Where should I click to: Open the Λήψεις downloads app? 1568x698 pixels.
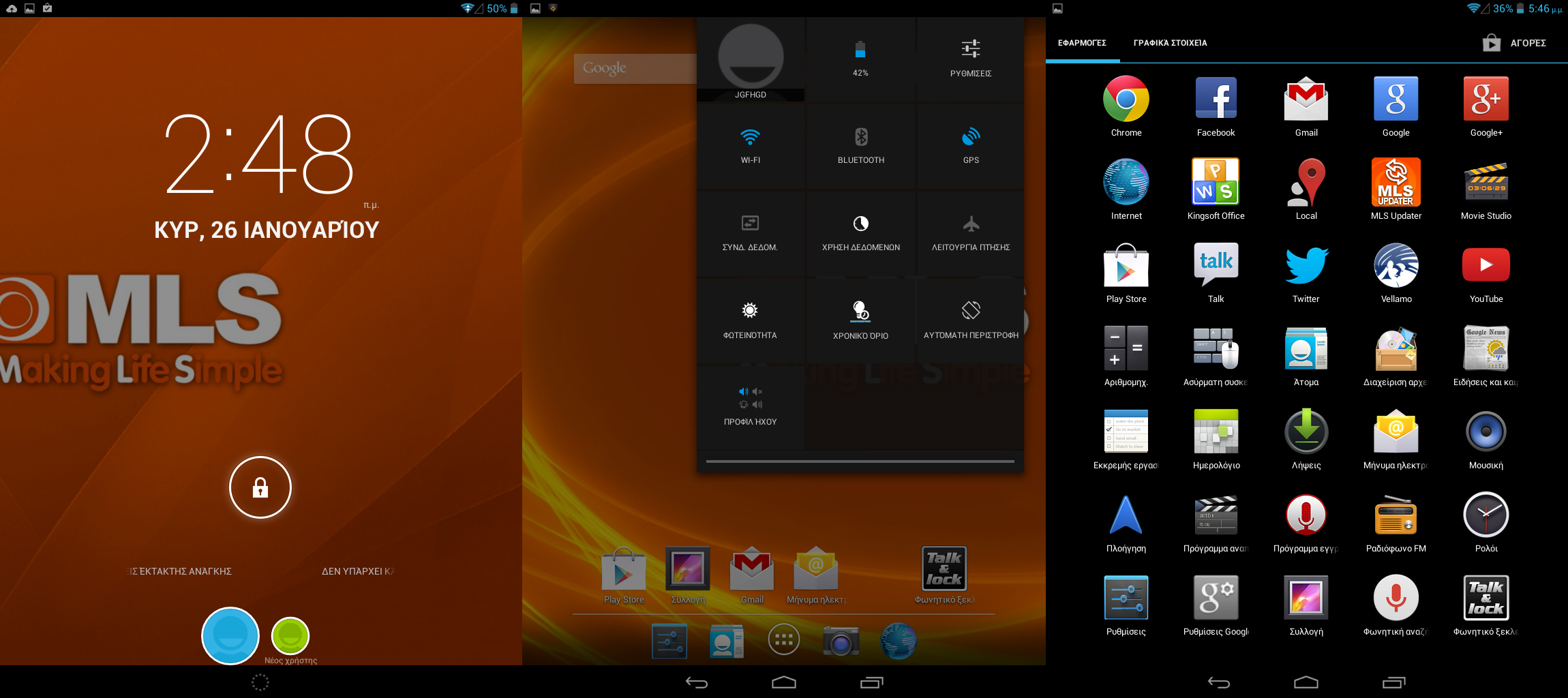pos(1306,431)
